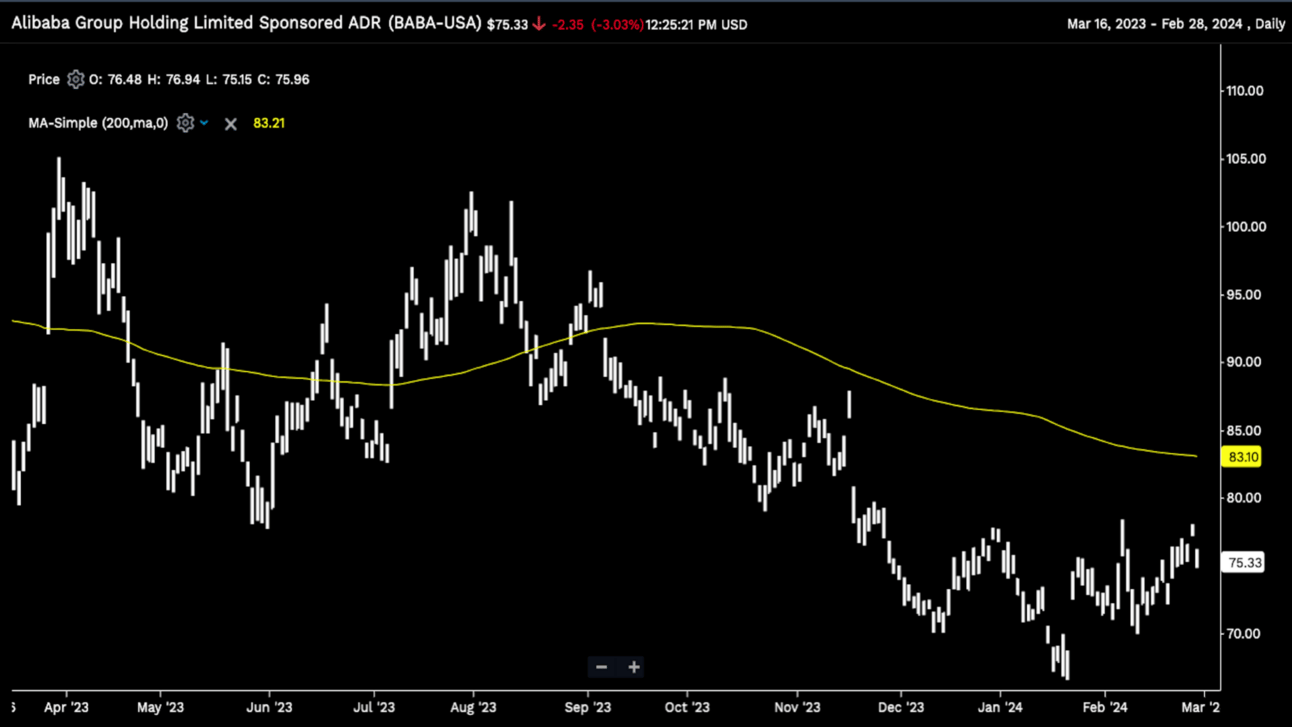Select the $75.33 header price
Image resolution: width=1292 pixels, height=727 pixels.
(x=507, y=24)
